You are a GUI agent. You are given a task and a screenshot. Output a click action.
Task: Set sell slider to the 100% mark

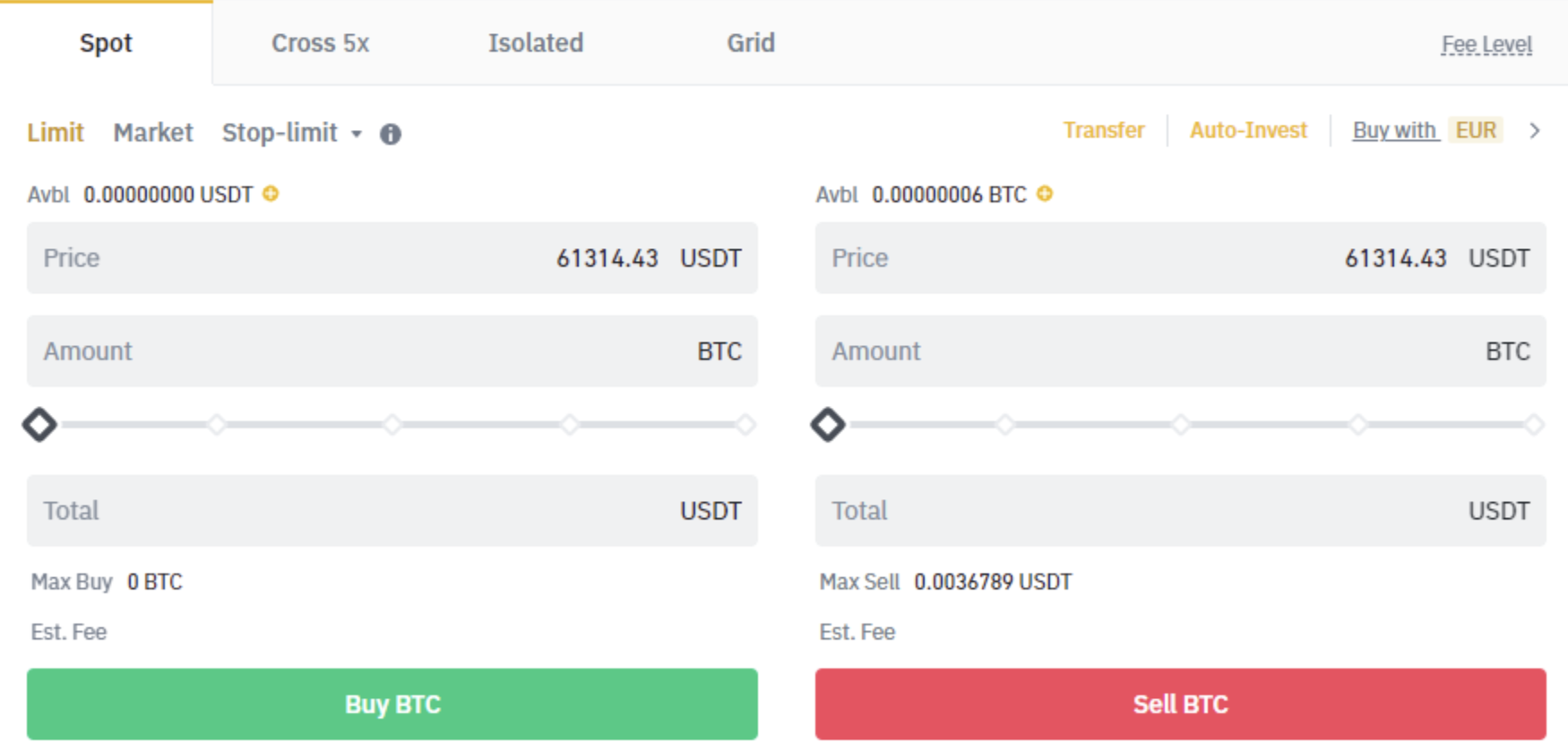coord(1534,424)
